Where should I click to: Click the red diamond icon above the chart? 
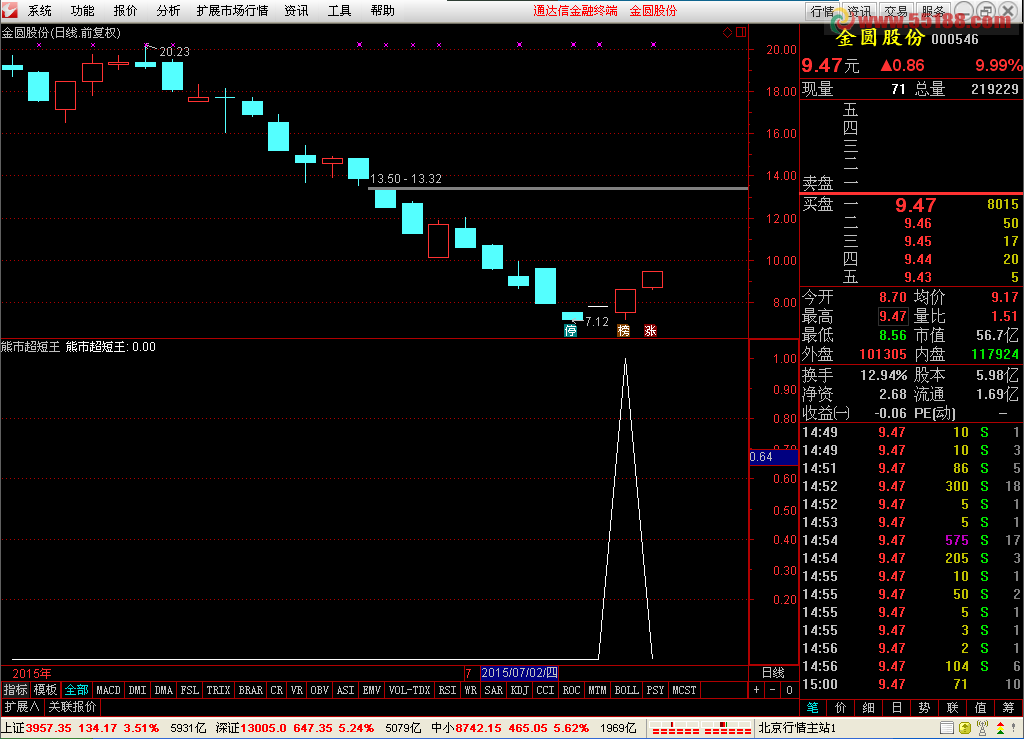click(x=728, y=32)
